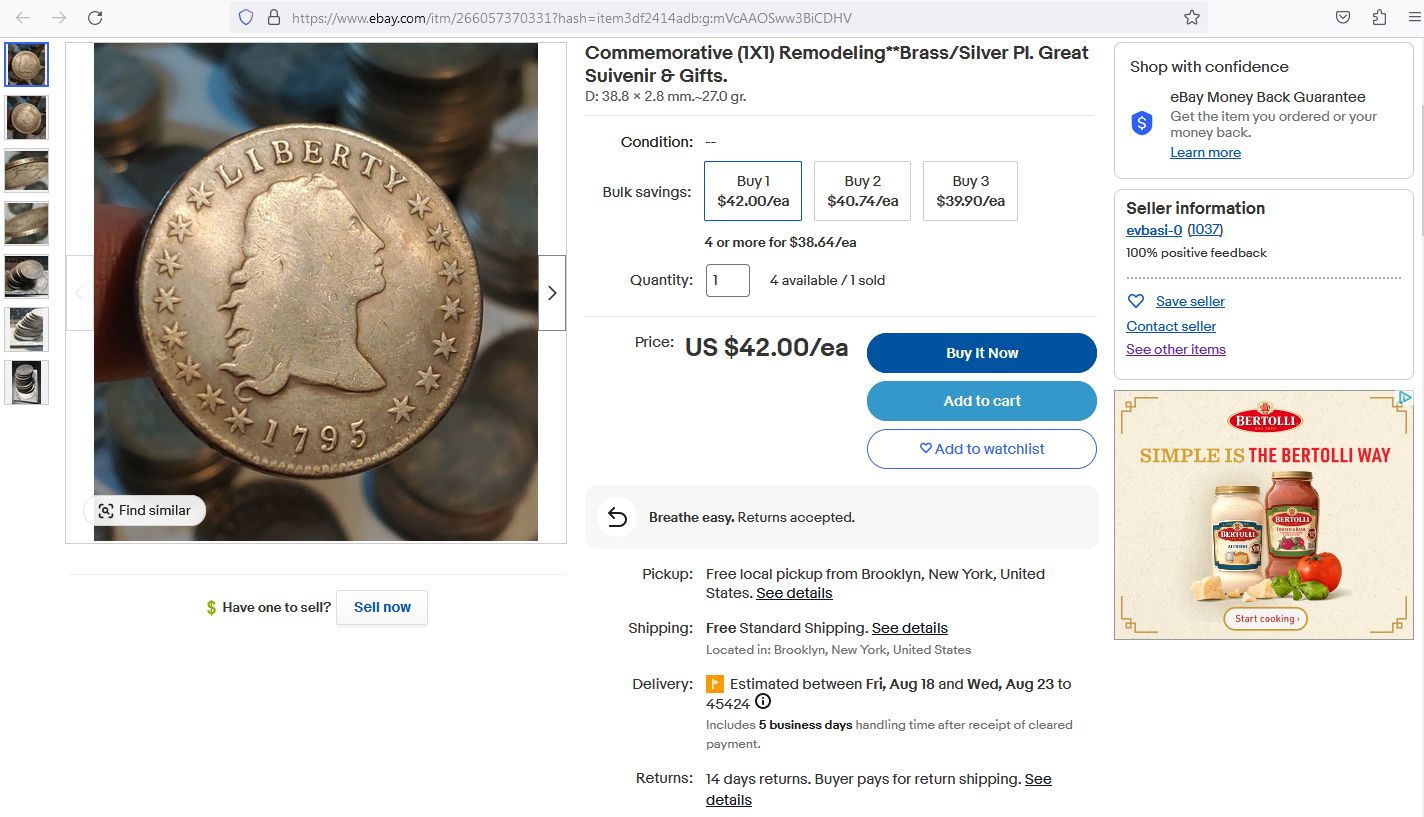Show delivery estimate info icon
Screen dimensions: 1424x817
tap(763, 702)
